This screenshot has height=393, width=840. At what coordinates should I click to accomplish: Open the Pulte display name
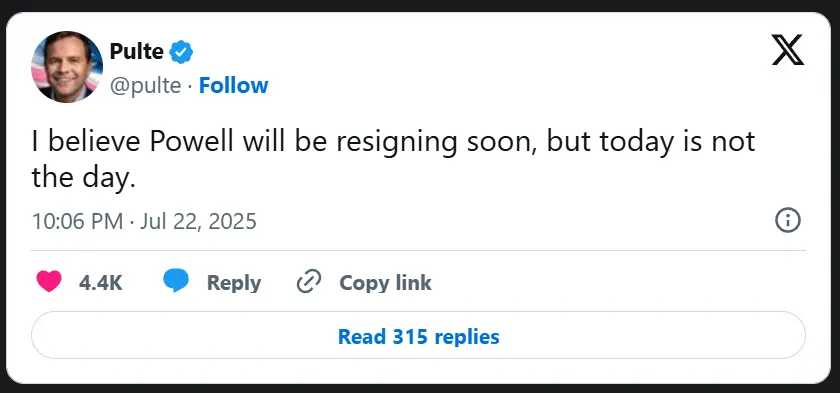click(136, 51)
